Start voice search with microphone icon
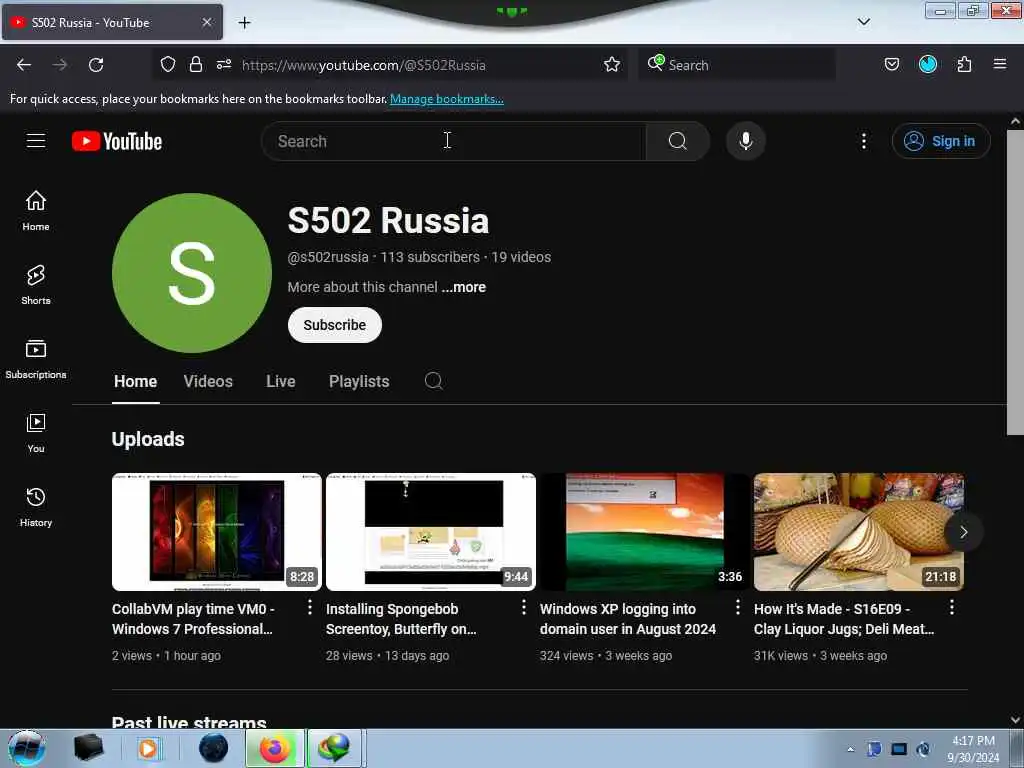1024x768 pixels. 746,141
